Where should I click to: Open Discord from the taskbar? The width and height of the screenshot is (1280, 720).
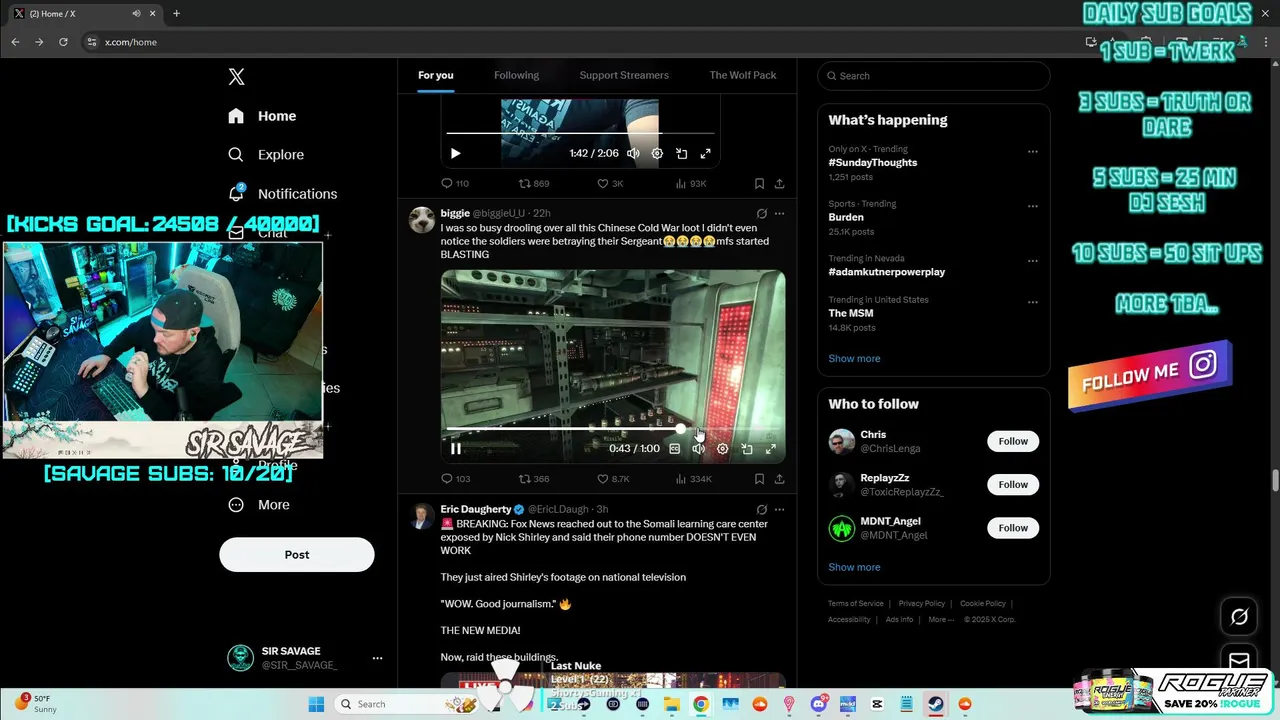coord(818,705)
